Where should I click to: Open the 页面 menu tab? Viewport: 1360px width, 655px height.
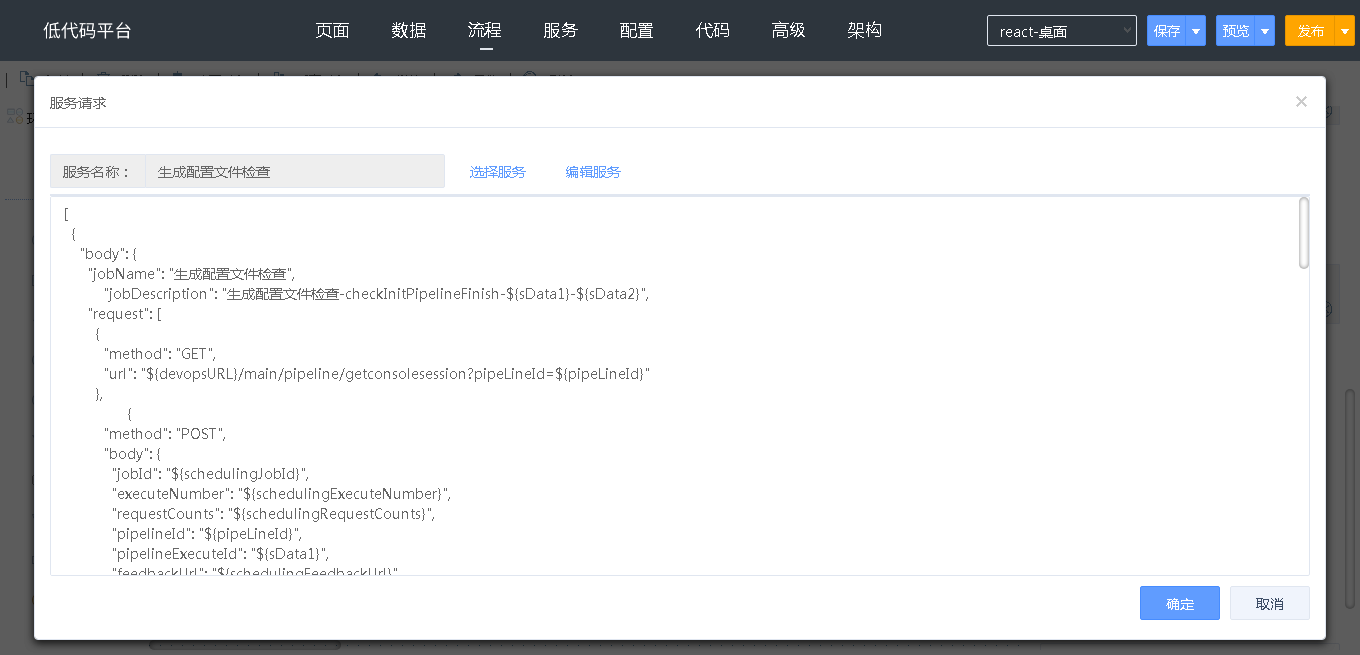332,30
